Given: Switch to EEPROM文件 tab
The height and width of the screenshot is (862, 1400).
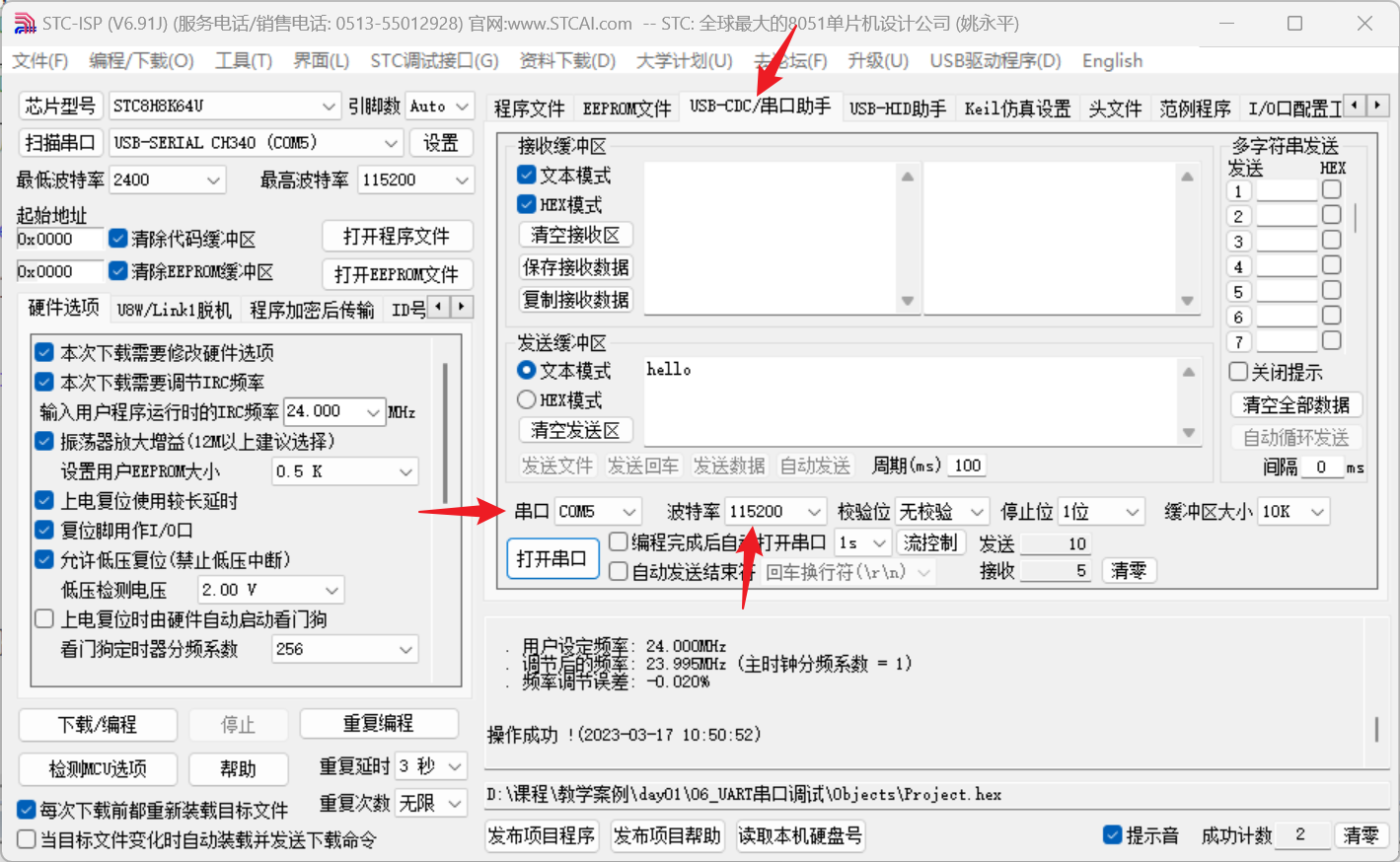Looking at the screenshot, I should [x=626, y=108].
